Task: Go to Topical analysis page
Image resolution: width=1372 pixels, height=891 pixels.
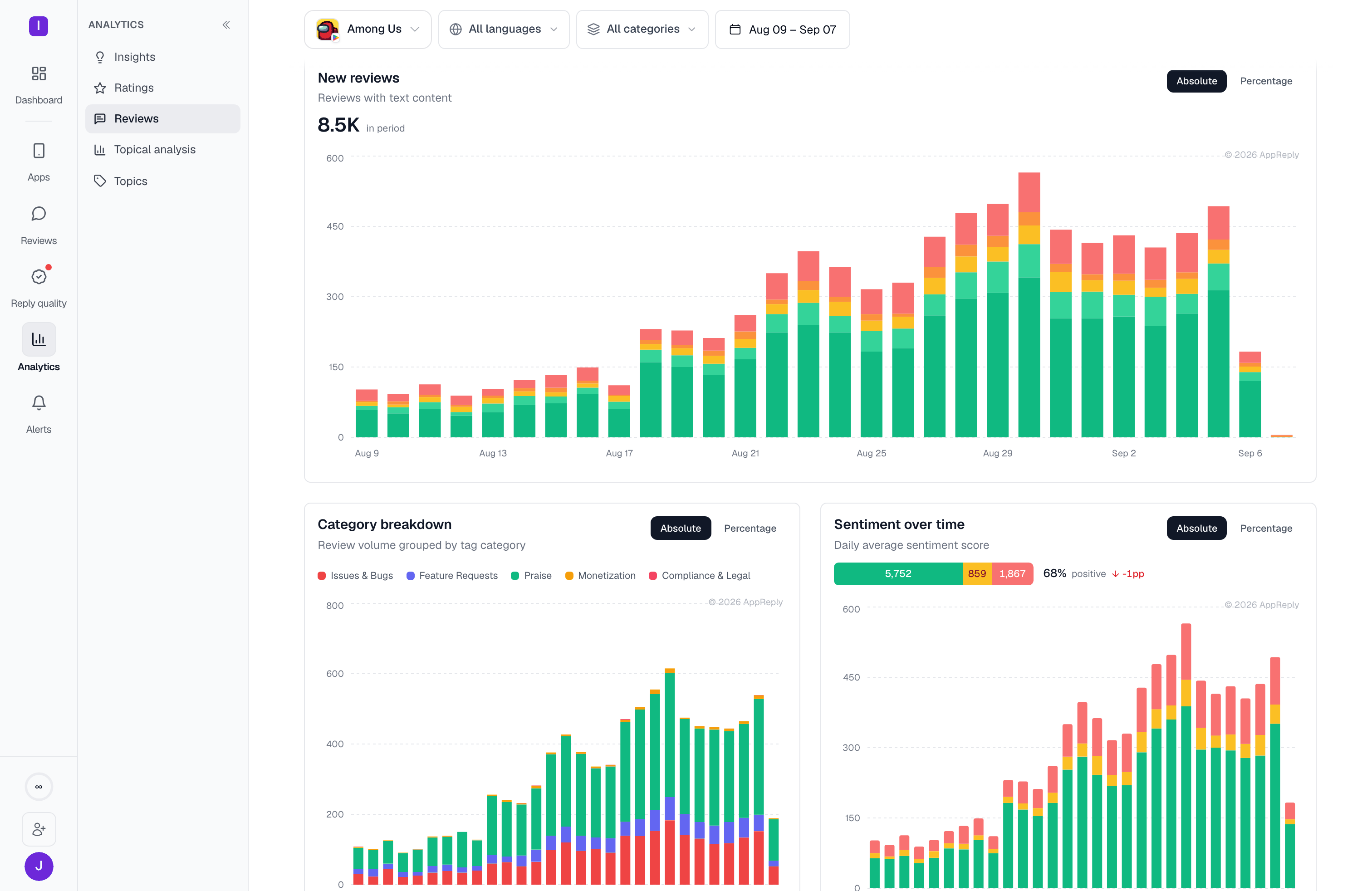Action: pos(162,150)
